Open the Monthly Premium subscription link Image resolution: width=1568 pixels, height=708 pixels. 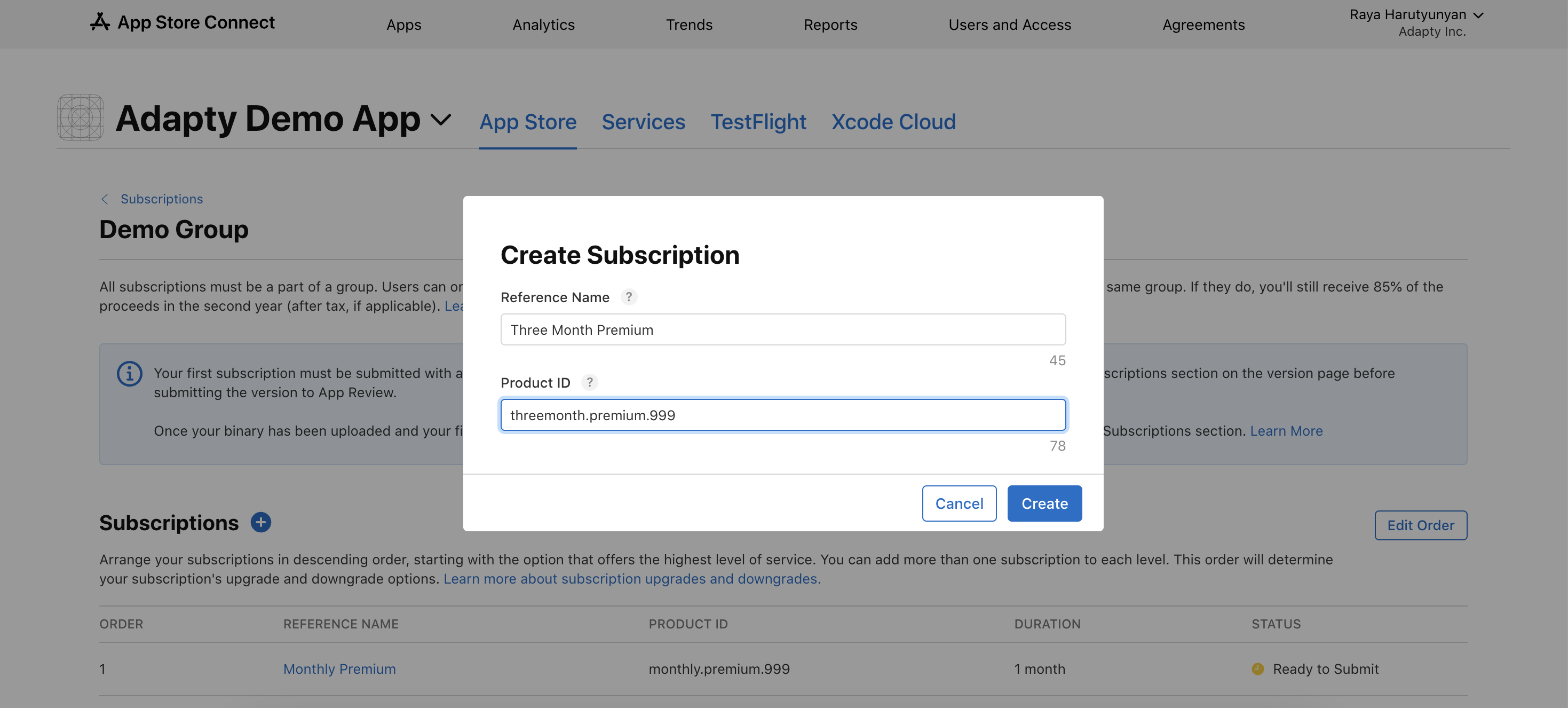point(339,668)
